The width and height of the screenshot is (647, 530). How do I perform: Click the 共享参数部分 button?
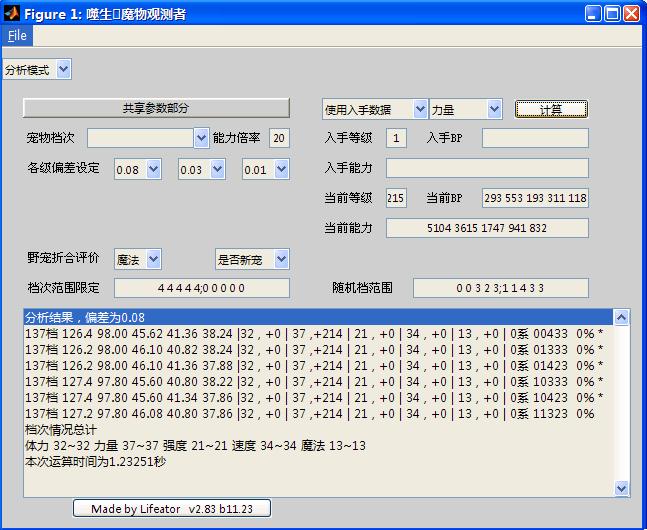[156, 108]
